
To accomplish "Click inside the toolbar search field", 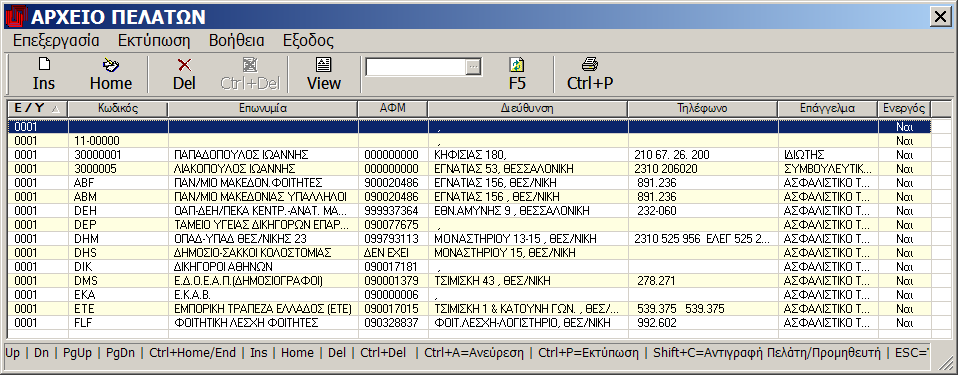I will pos(416,68).
